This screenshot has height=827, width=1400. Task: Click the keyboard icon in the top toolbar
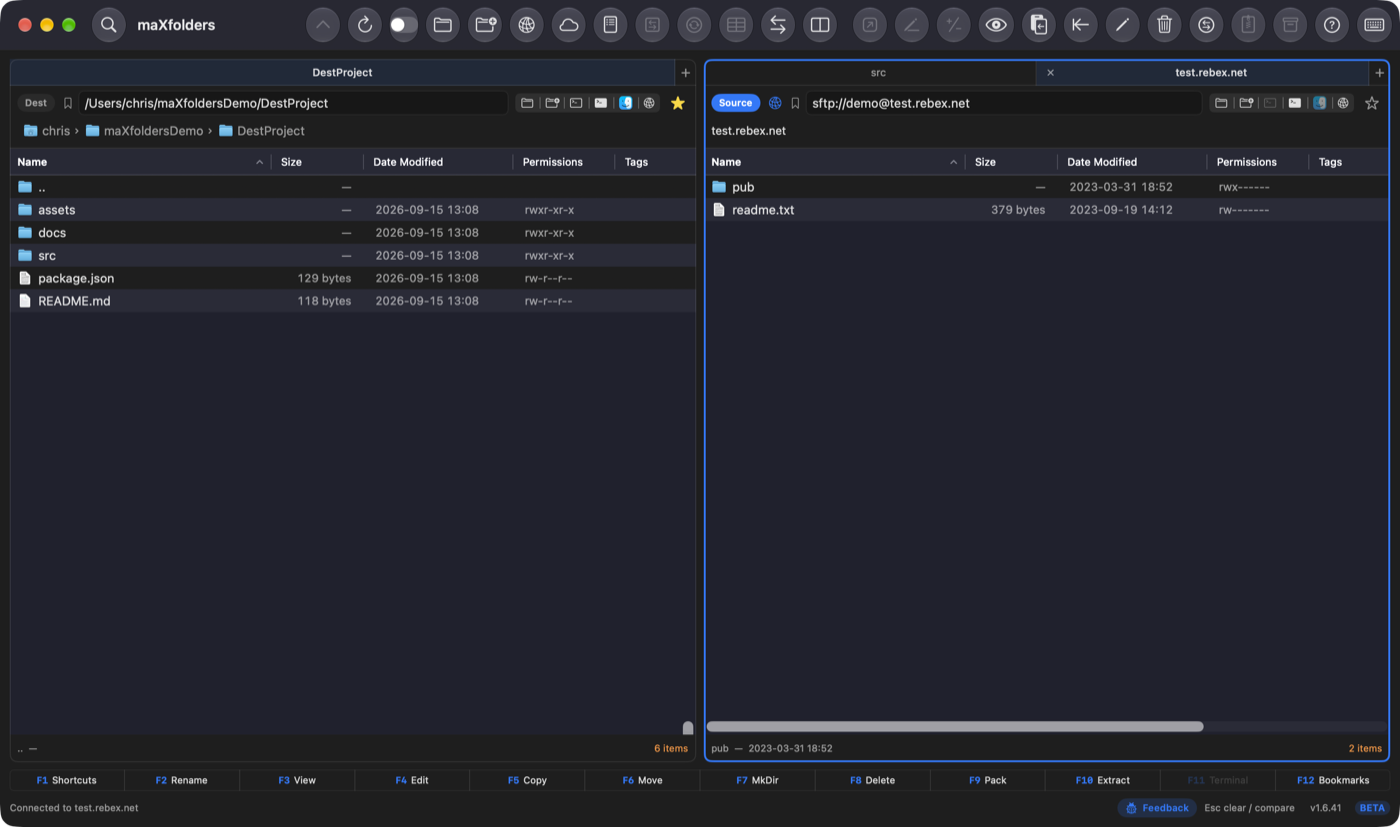[x=1374, y=25]
